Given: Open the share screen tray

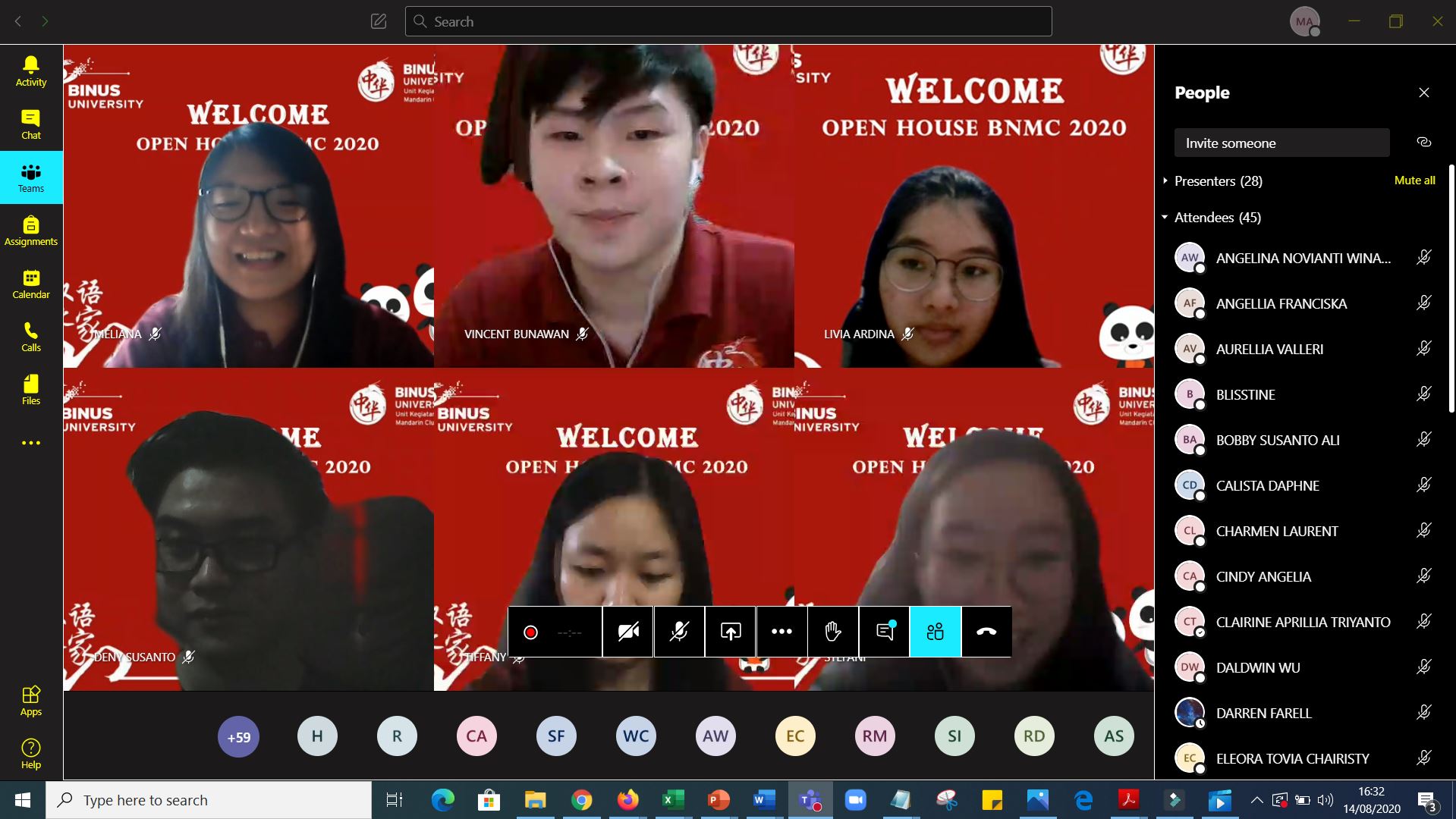Looking at the screenshot, I should point(731,632).
